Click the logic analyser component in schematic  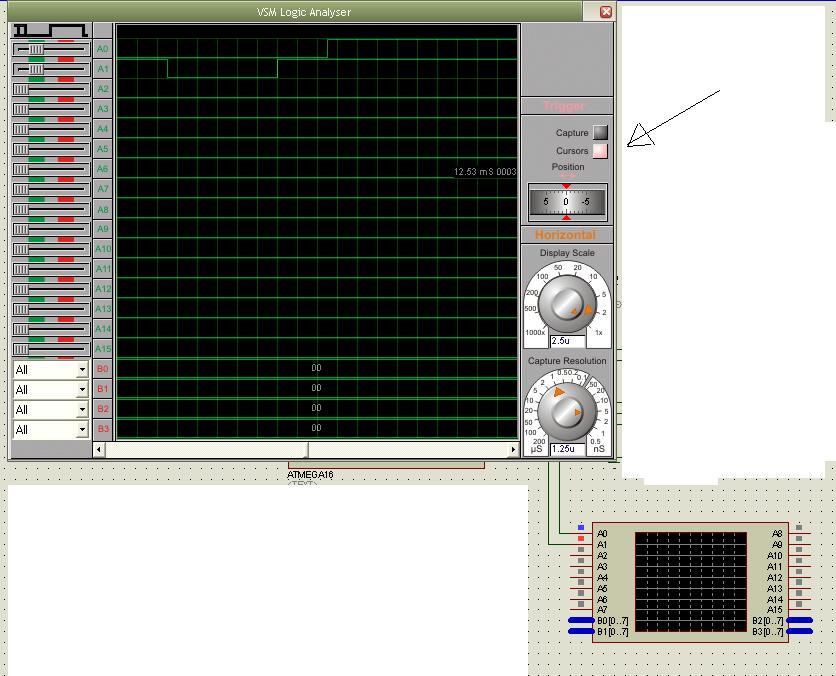[x=690, y=582]
